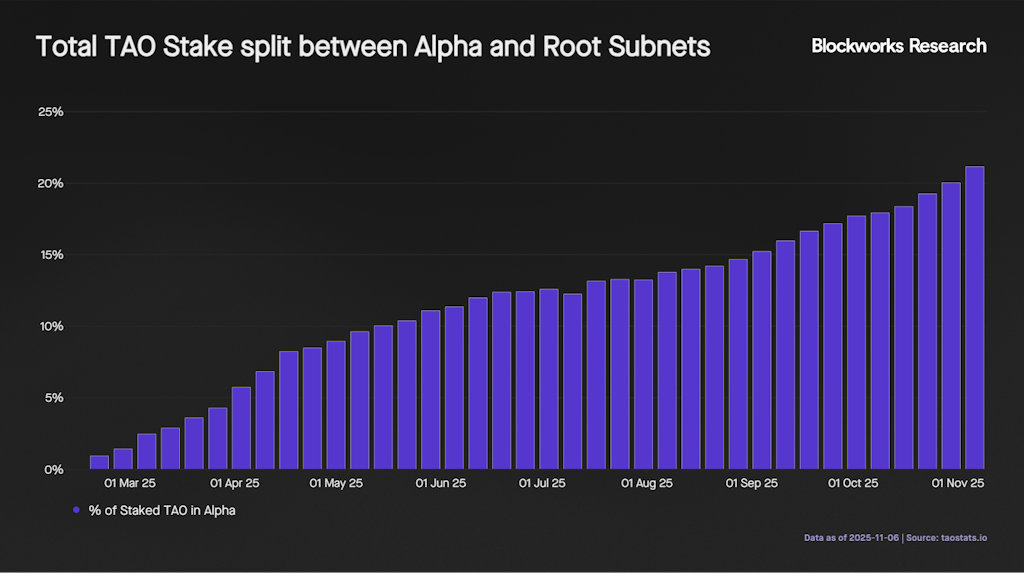Click the 01 Sep 25 axis label
Viewport: 1024px width, 576px height.
tap(752, 483)
